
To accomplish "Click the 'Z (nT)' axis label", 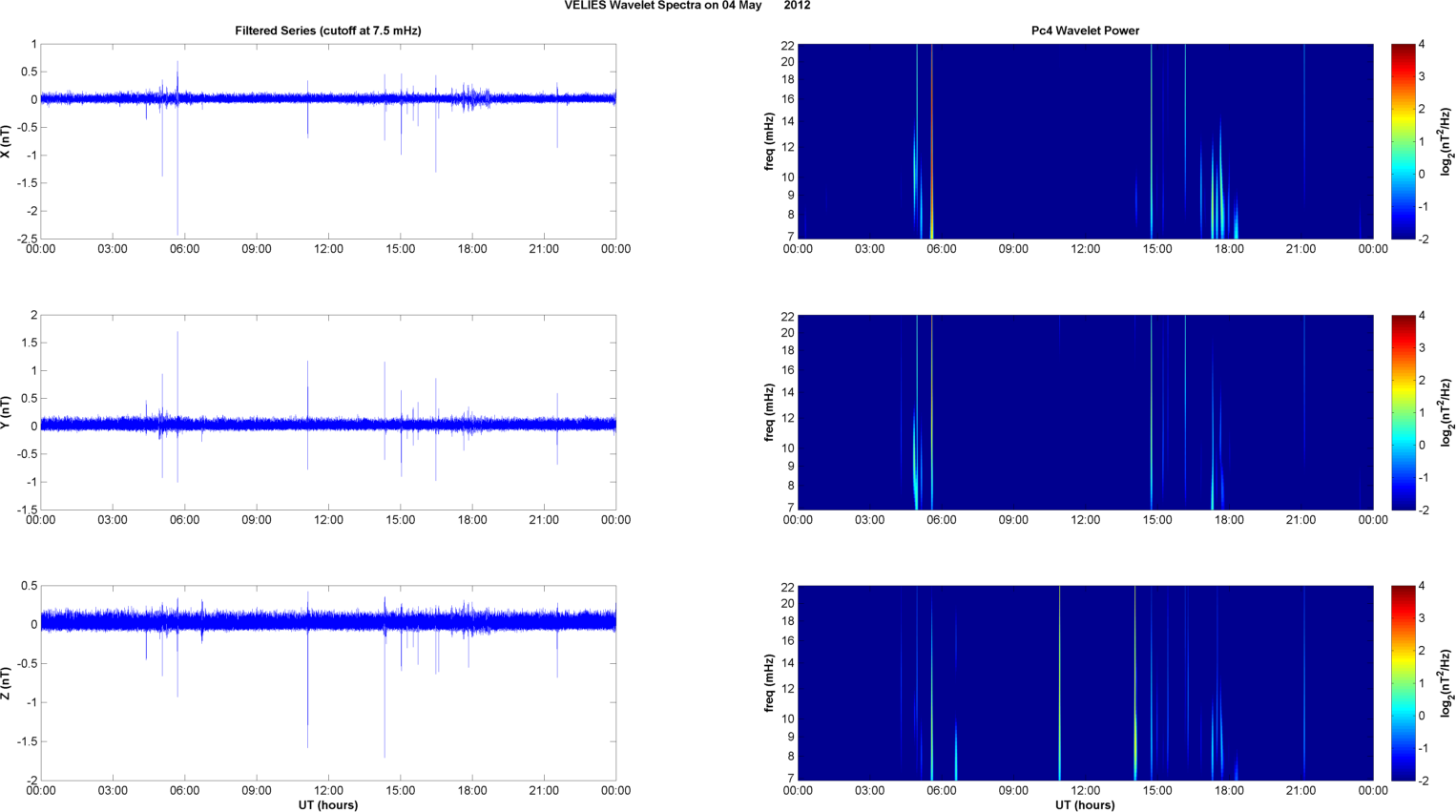I will [x=6, y=683].
